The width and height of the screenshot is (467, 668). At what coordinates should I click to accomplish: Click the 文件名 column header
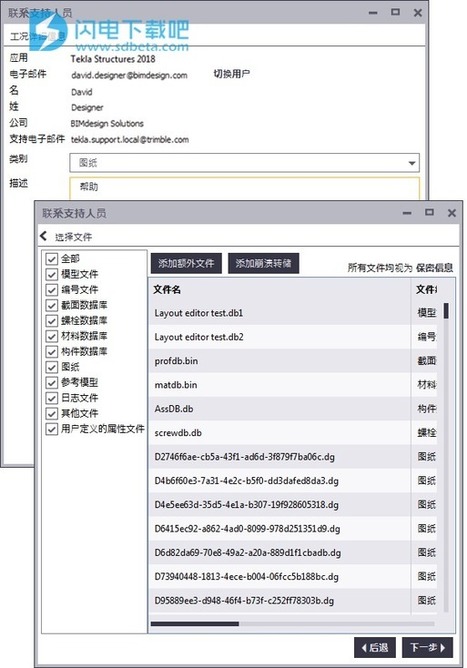click(167, 290)
